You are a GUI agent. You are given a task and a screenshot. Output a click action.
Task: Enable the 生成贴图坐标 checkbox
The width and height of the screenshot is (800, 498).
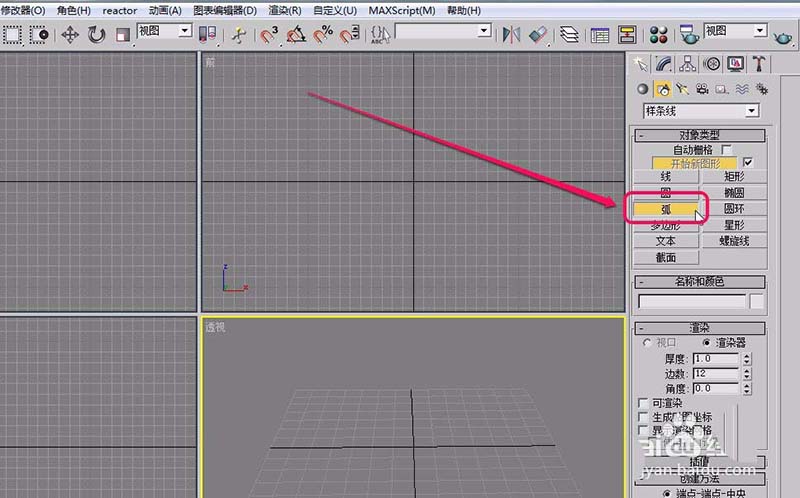point(643,417)
